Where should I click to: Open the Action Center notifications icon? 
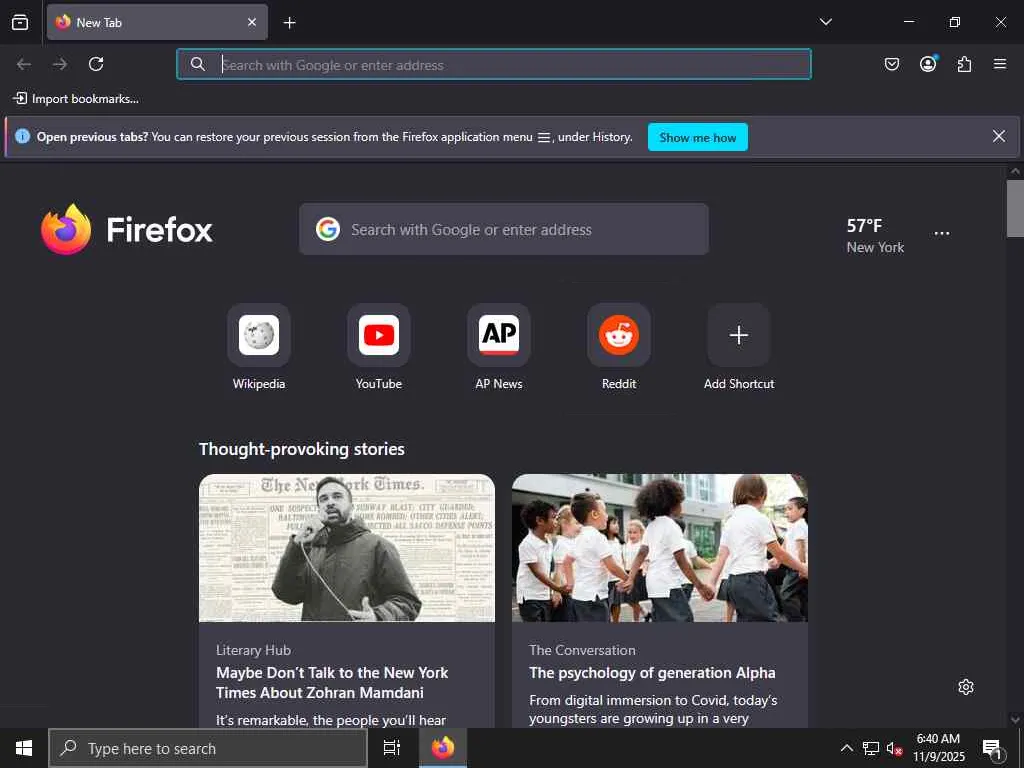point(992,748)
